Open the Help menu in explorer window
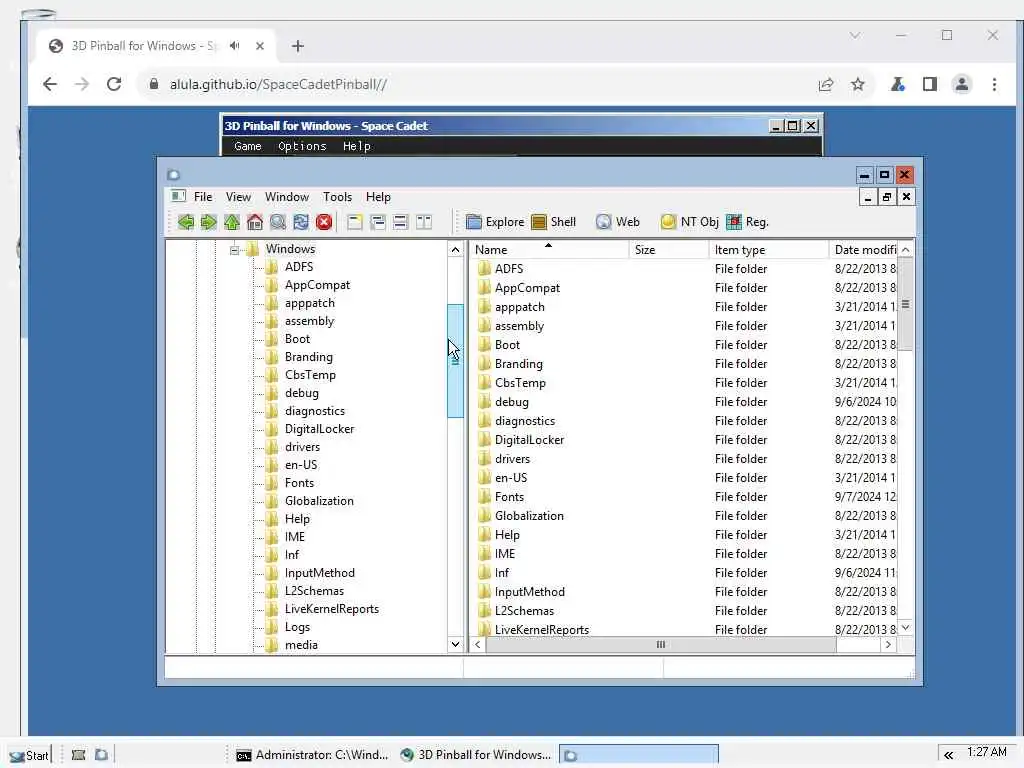Viewport: 1024px width, 768px height. pyautogui.click(x=378, y=197)
